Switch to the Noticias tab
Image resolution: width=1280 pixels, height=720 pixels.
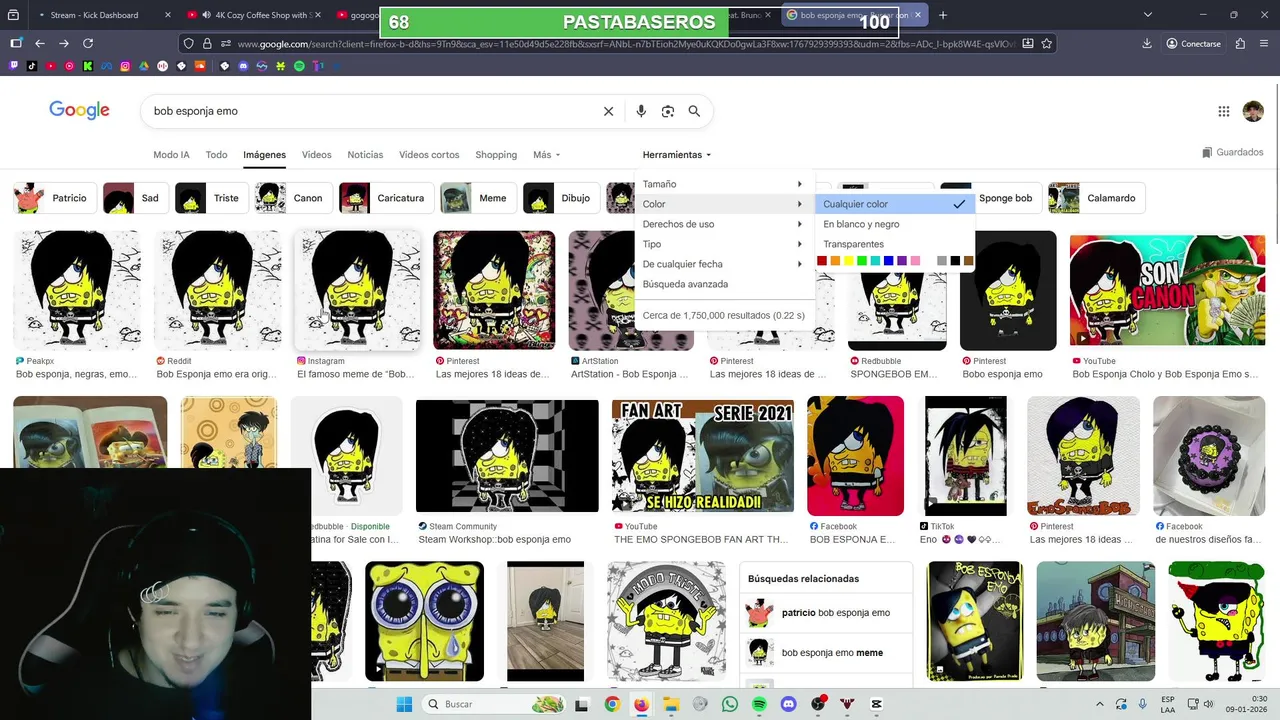pyautogui.click(x=365, y=155)
